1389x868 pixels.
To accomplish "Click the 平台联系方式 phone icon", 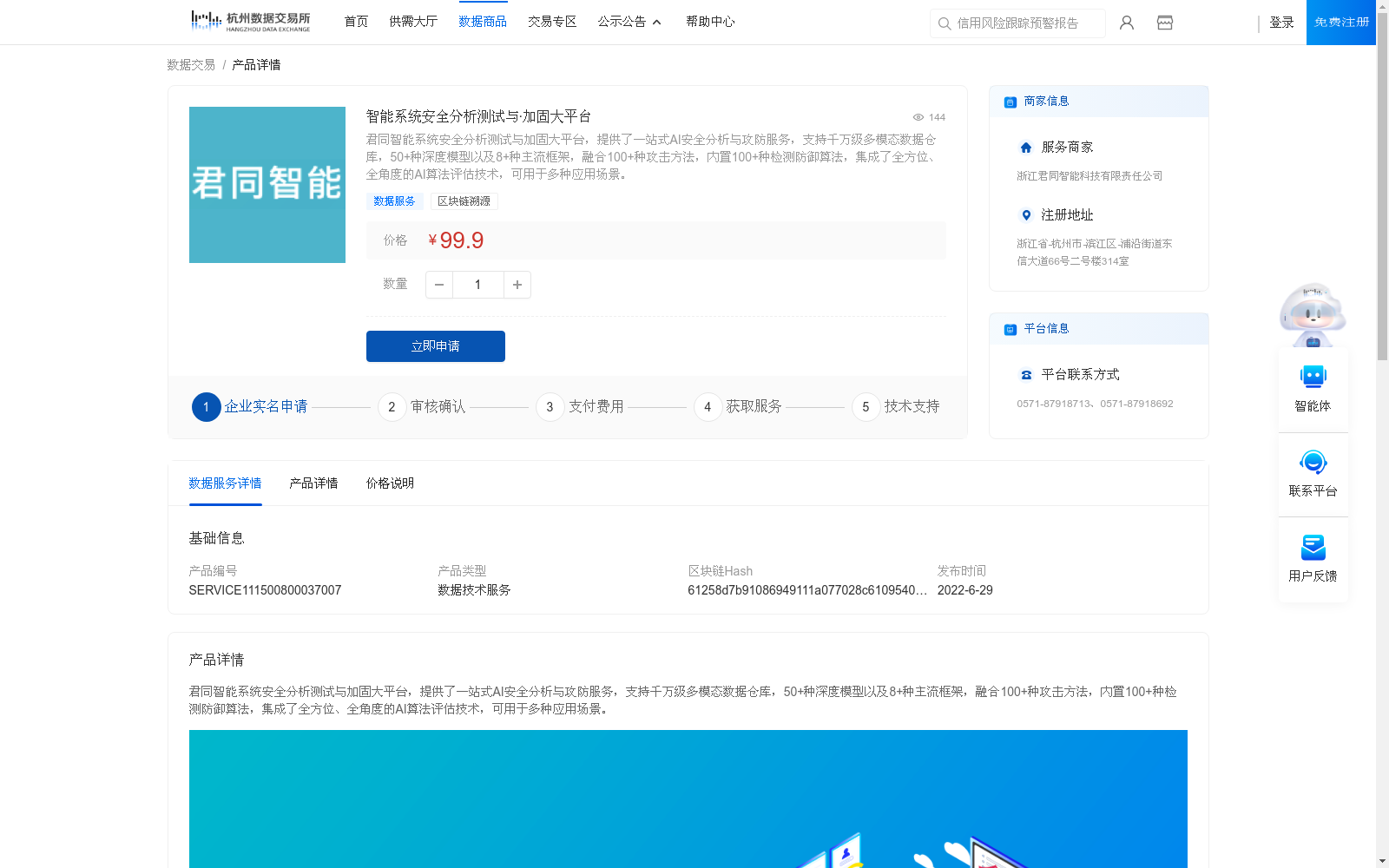I will pos(1026,375).
